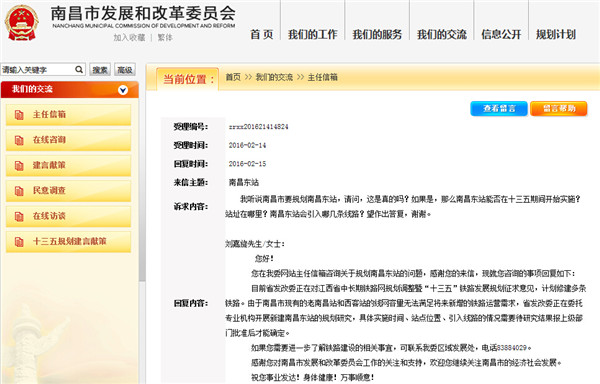Select 在线访谈 in the sidebar
The width and height of the screenshot is (600, 384).
68,216
